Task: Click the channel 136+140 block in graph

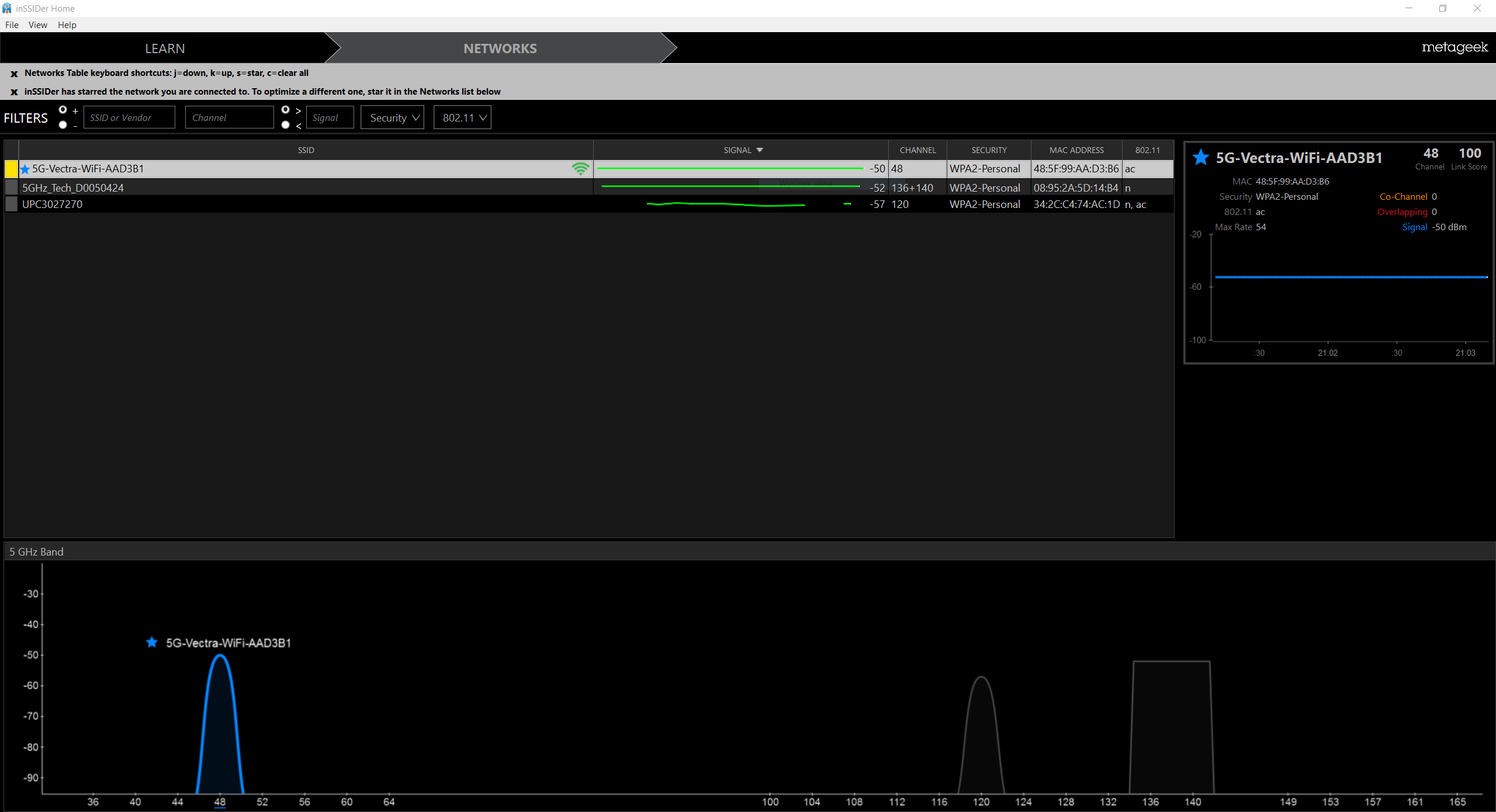Action: pyautogui.click(x=1172, y=727)
